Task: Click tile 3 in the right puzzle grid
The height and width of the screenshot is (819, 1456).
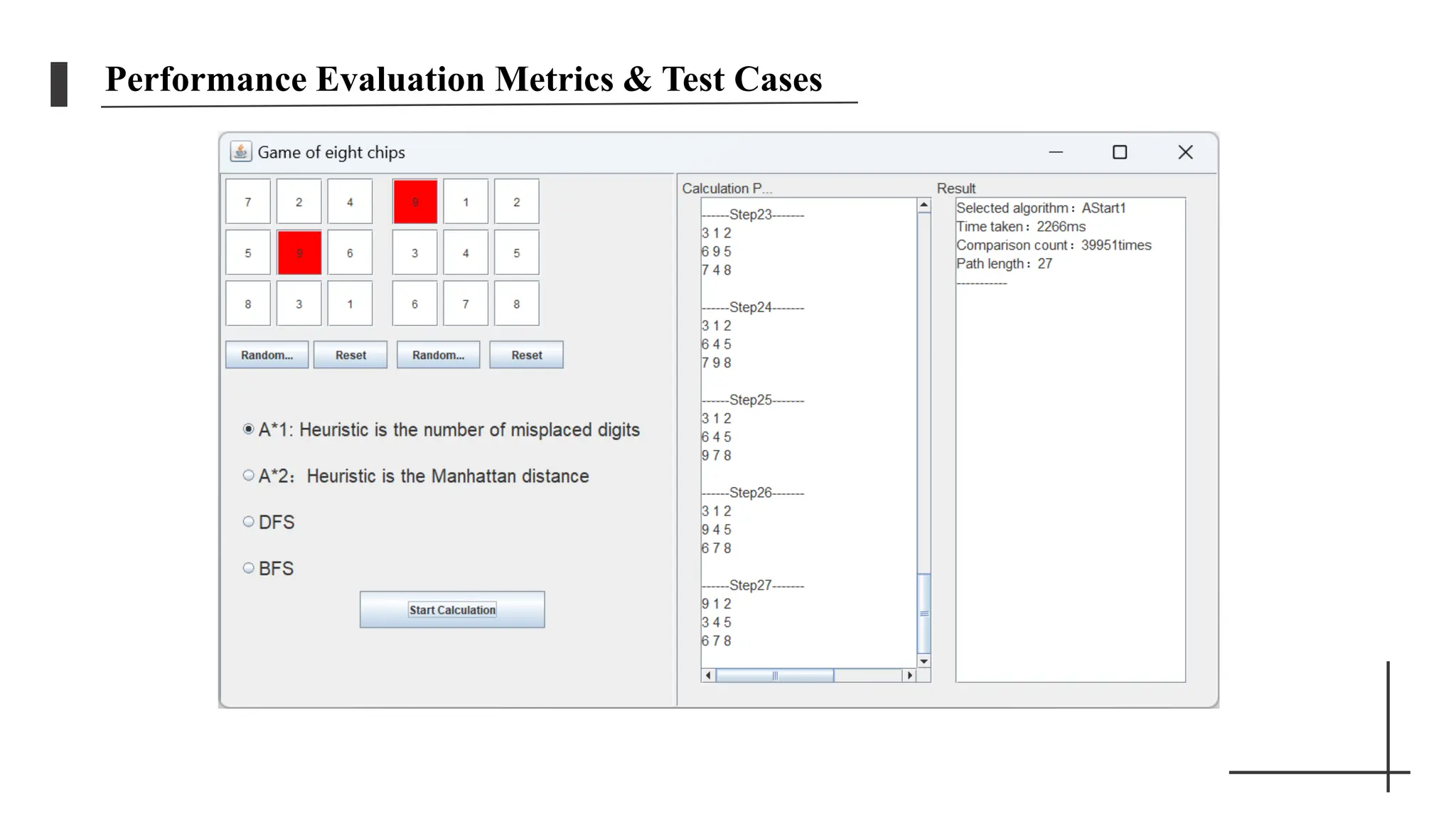Action: point(415,253)
